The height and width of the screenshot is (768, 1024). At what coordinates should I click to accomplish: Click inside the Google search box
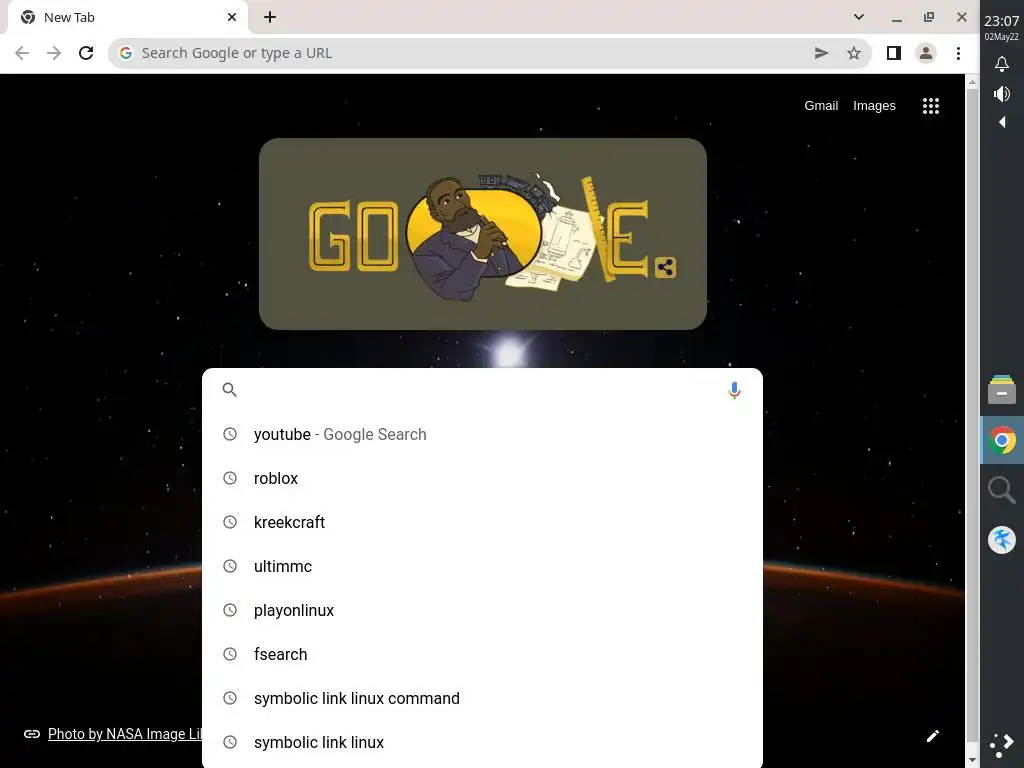pyautogui.click(x=480, y=390)
